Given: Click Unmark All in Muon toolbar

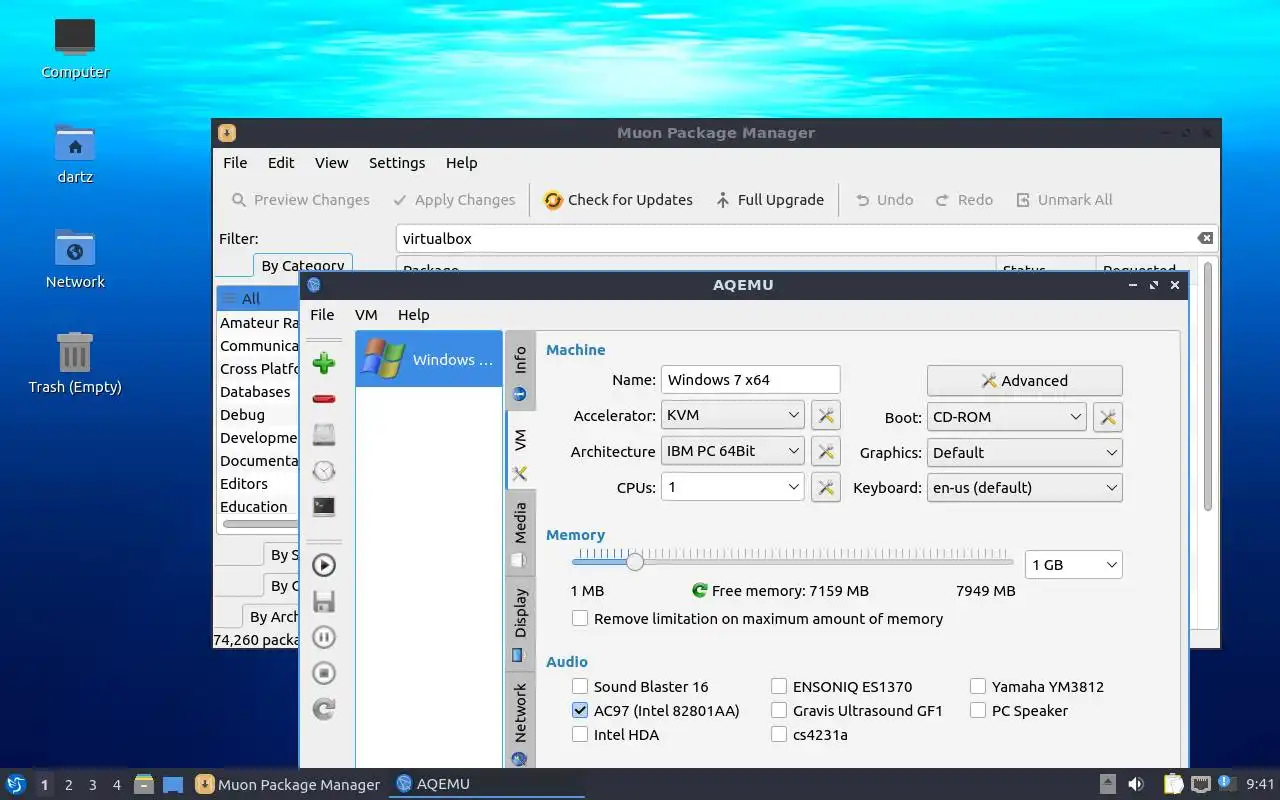Looking at the screenshot, I should pos(1064,200).
